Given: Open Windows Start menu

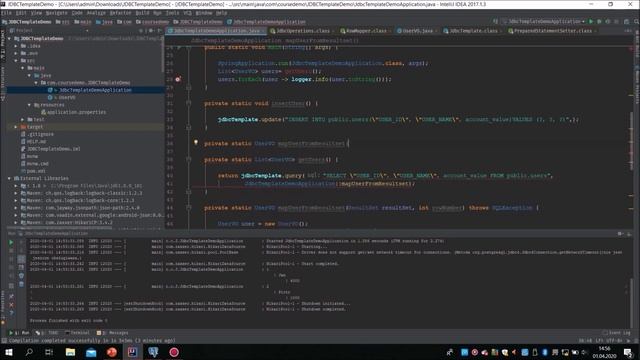Looking at the screenshot, I should 8,352.
